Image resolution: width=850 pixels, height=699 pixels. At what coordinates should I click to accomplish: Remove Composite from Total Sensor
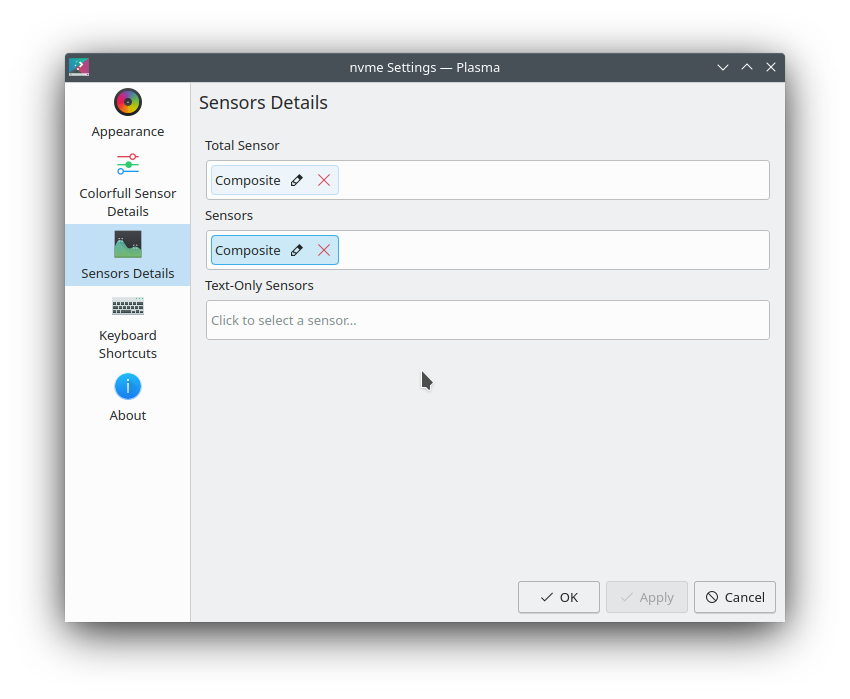point(324,181)
